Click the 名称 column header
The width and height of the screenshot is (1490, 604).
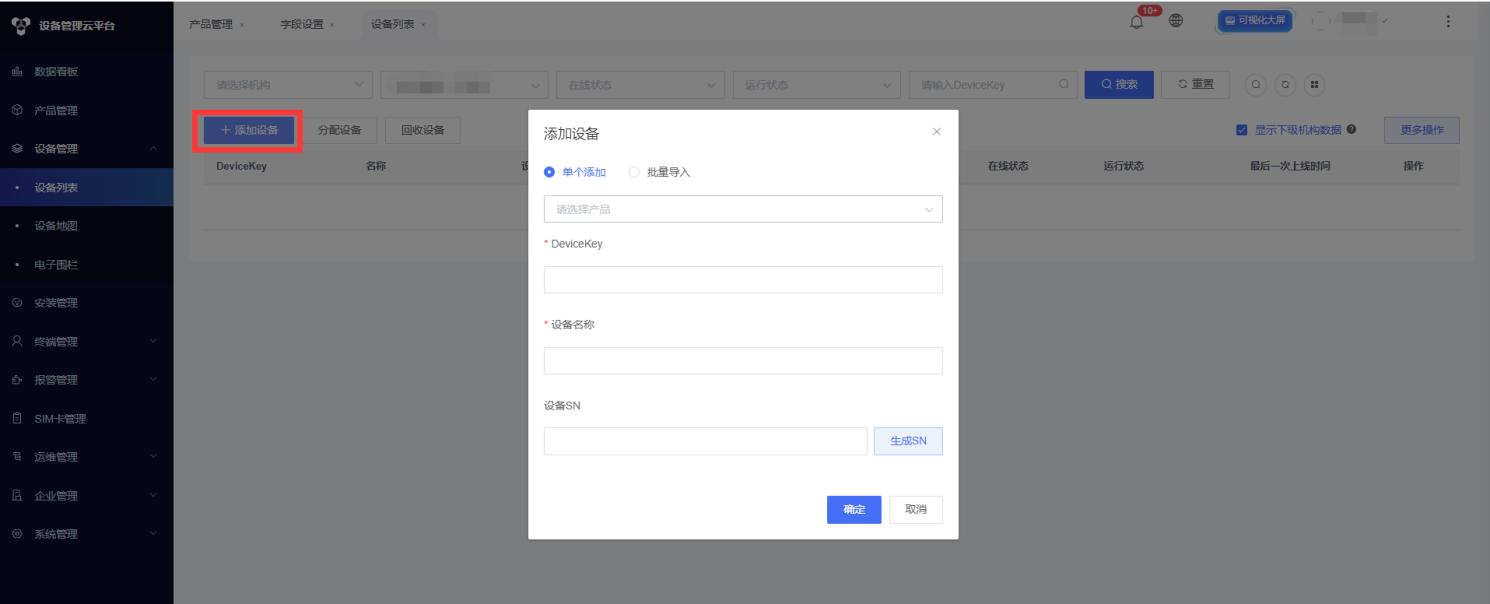click(x=376, y=166)
